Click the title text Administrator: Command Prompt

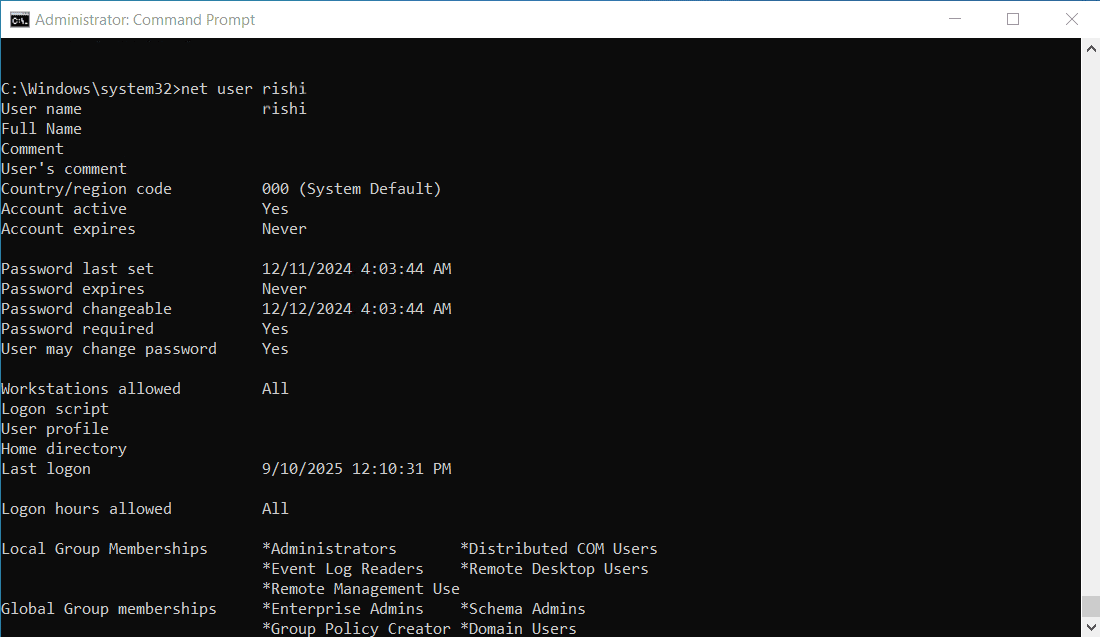click(143, 19)
